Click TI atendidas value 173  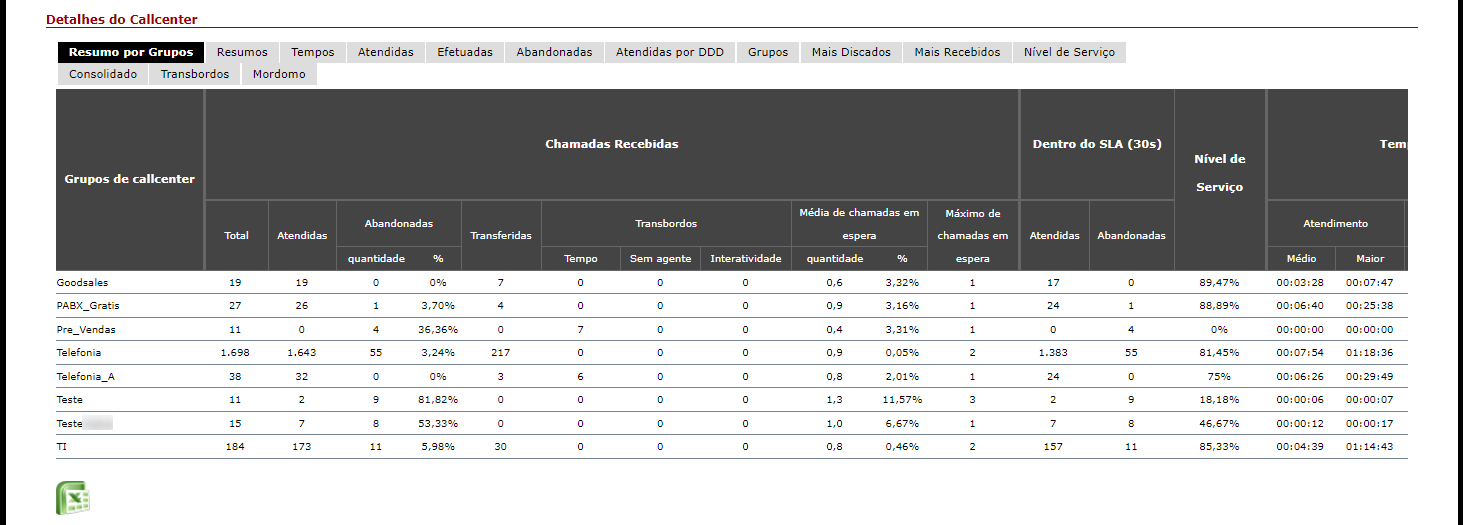point(302,446)
